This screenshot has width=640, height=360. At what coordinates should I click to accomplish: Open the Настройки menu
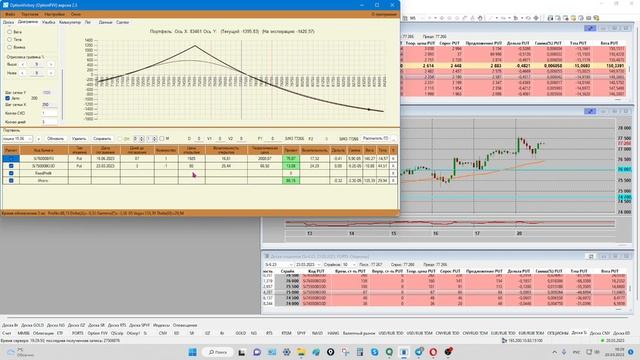click(x=54, y=14)
